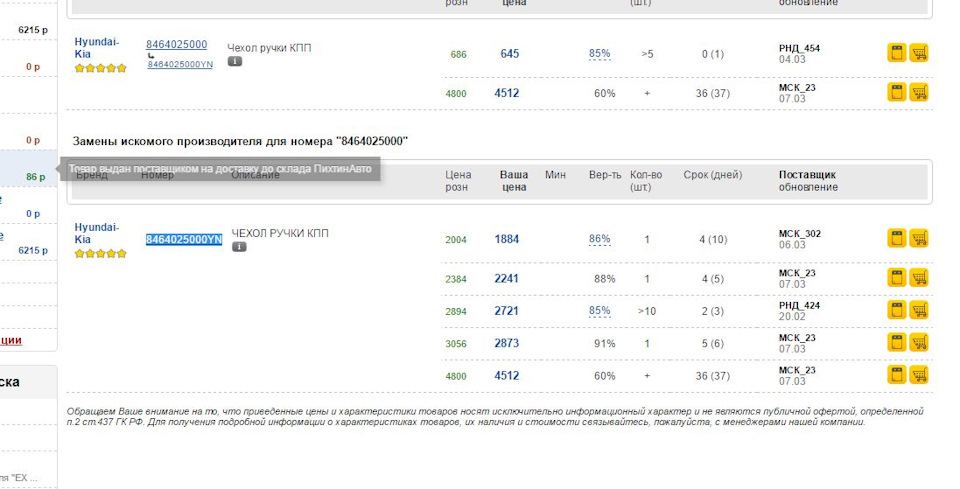This screenshot has width=960, height=489.
Task: Click Цена розн column header in Замены table
Action: coord(458,181)
